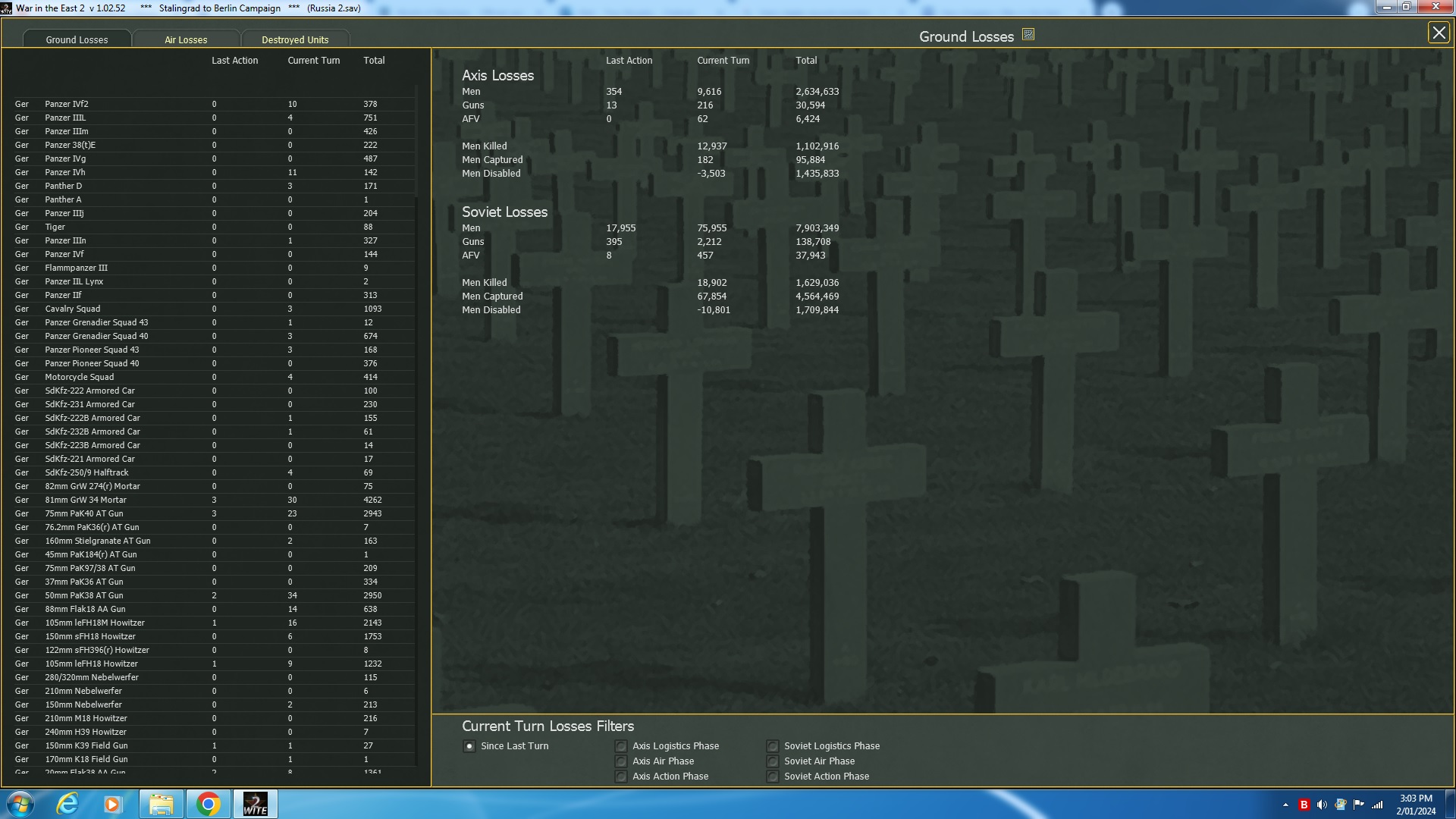Open Internet Explorer from the taskbar
1456x819 pixels.
(x=67, y=804)
